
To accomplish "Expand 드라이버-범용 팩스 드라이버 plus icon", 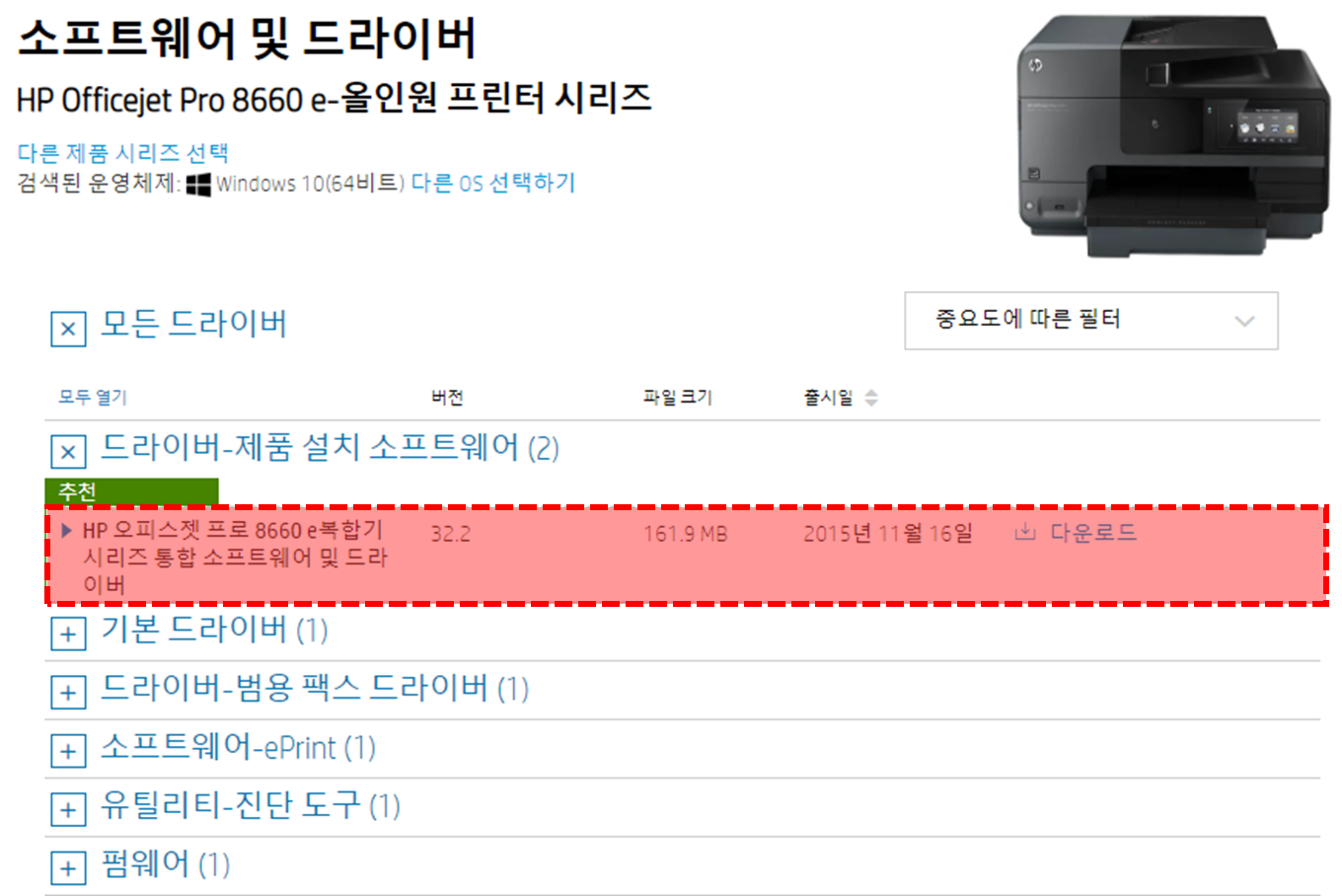I will click(x=68, y=693).
